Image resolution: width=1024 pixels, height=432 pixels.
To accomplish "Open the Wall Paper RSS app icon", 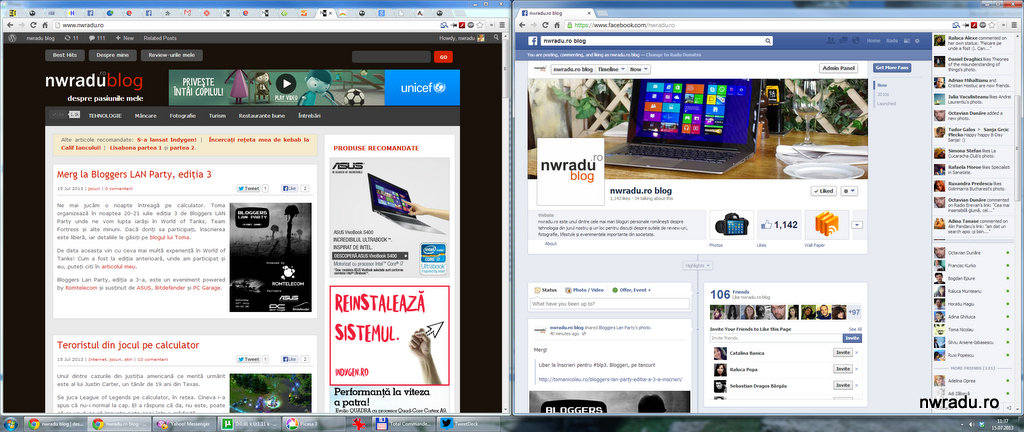I will [826, 225].
